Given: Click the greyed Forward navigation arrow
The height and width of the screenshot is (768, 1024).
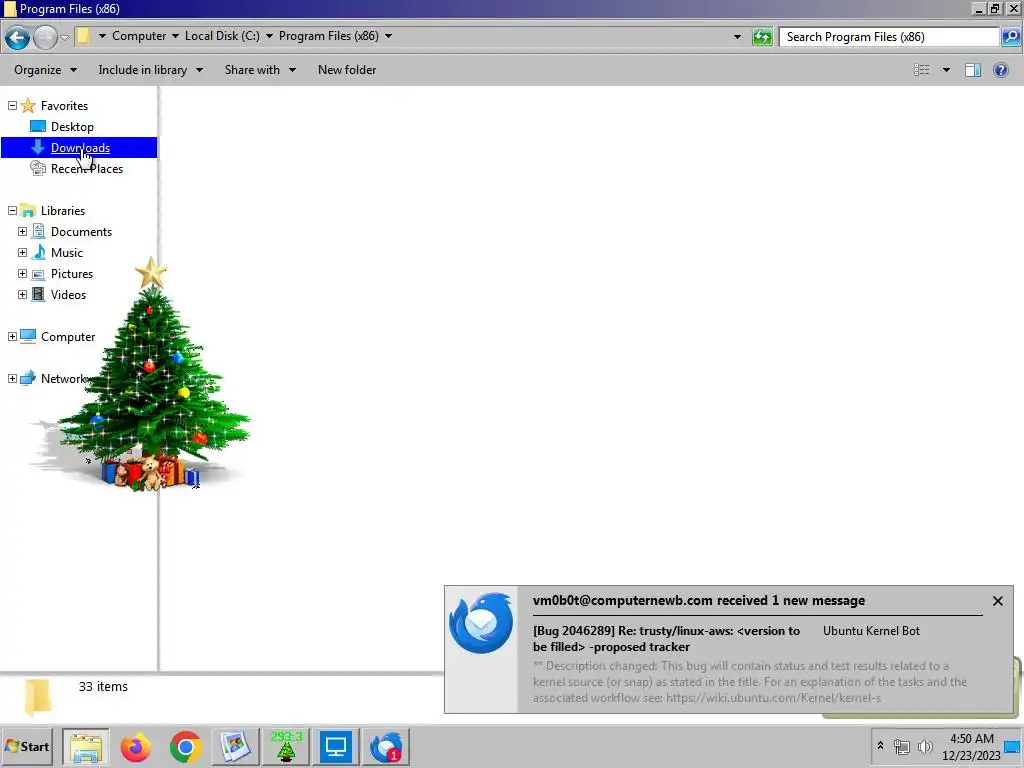Looking at the screenshot, I should point(44,37).
